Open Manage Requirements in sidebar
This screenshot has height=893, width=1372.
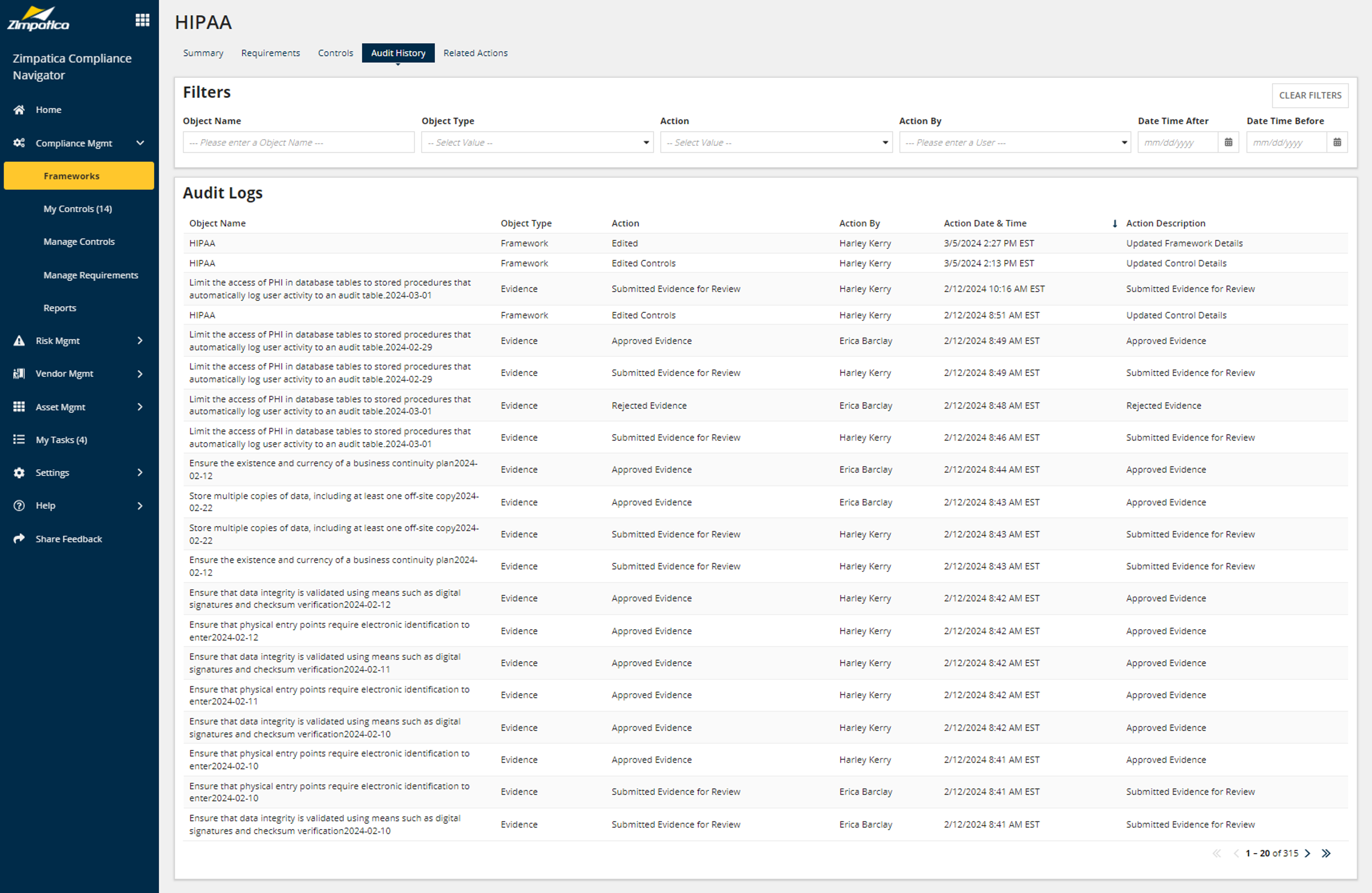click(90, 275)
